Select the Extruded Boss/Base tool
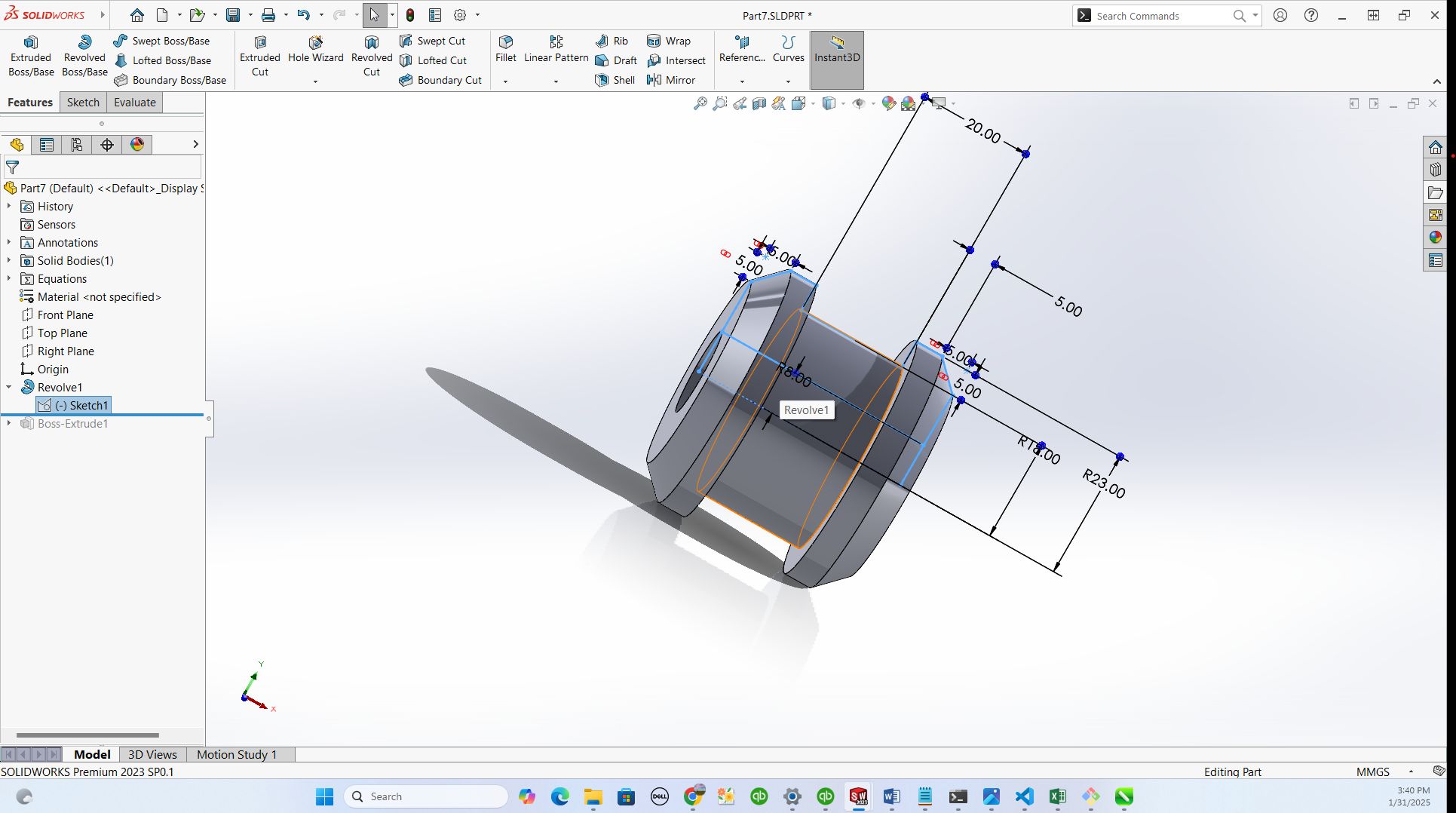This screenshot has width=1456, height=813. [31, 57]
